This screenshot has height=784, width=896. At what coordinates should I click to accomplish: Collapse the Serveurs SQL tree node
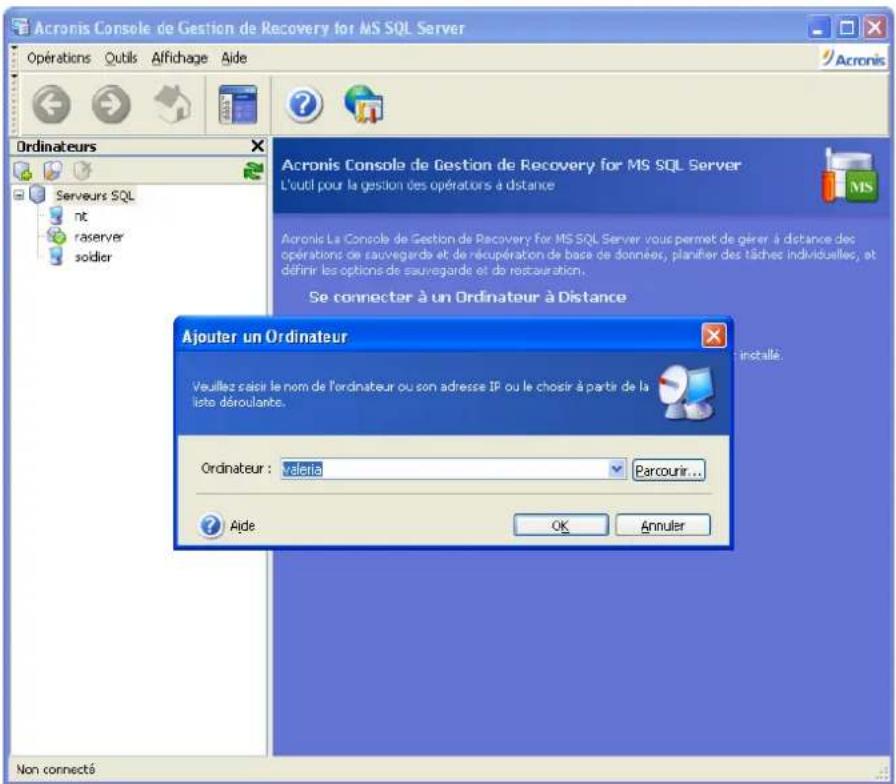pyautogui.click(x=19, y=195)
